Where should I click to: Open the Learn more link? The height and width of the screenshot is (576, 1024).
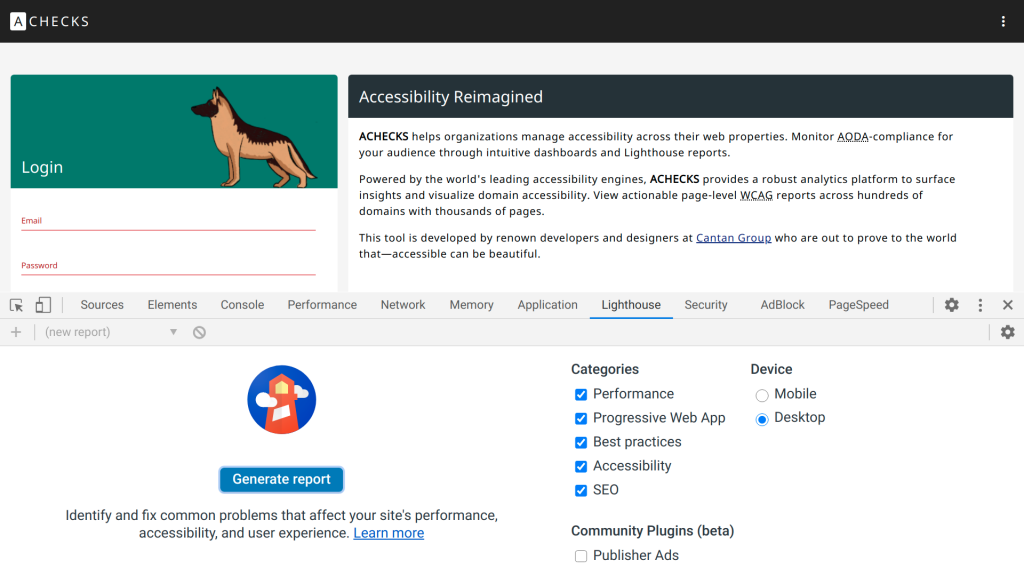coord(389,533)
